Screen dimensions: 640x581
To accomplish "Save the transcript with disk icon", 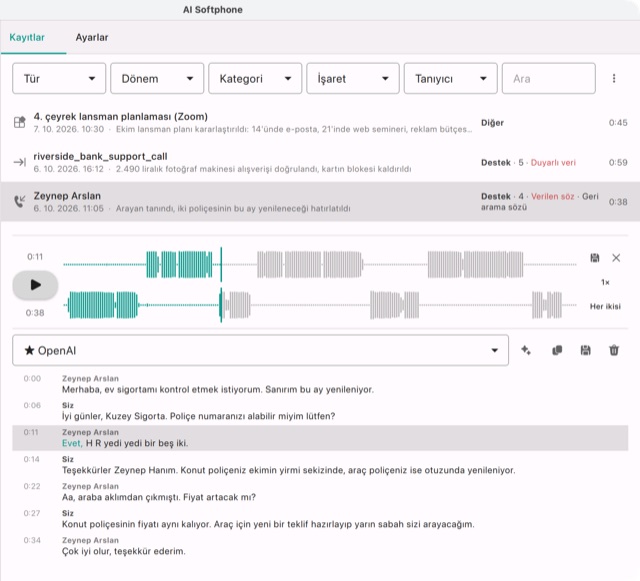I will (585, 350).
